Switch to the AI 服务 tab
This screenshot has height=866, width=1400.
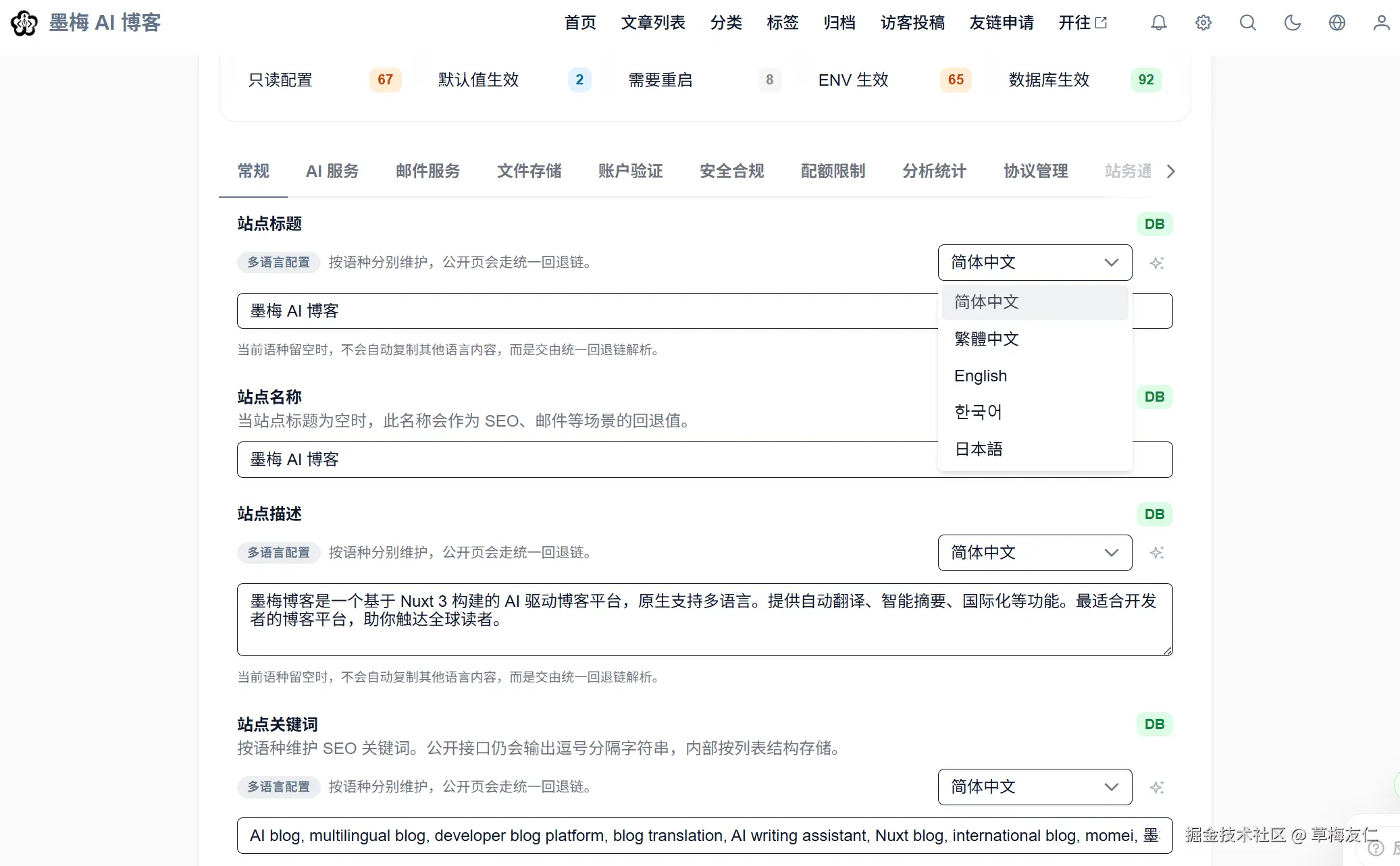click(x=332, y=171)
